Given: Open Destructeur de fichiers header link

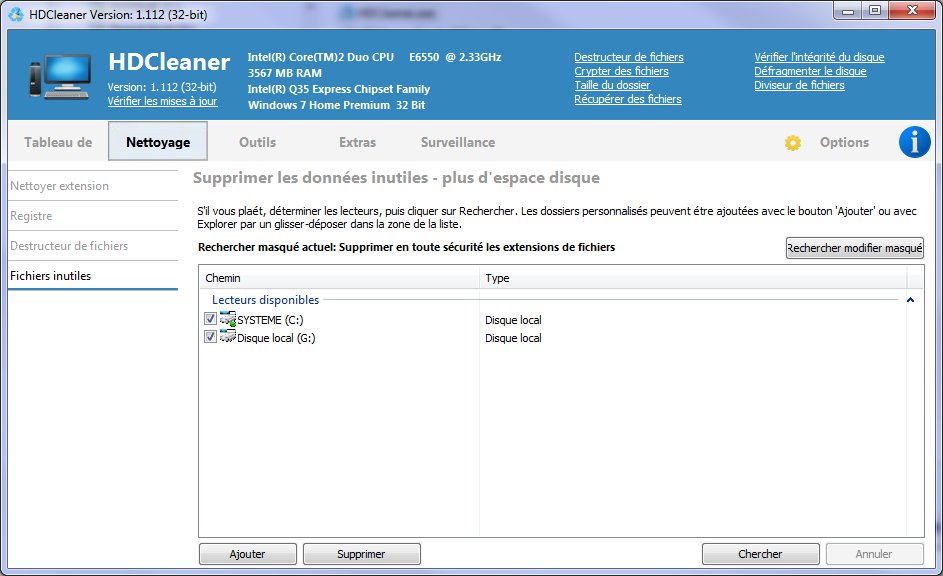Looking at the screenshot, I should (628, 57).
